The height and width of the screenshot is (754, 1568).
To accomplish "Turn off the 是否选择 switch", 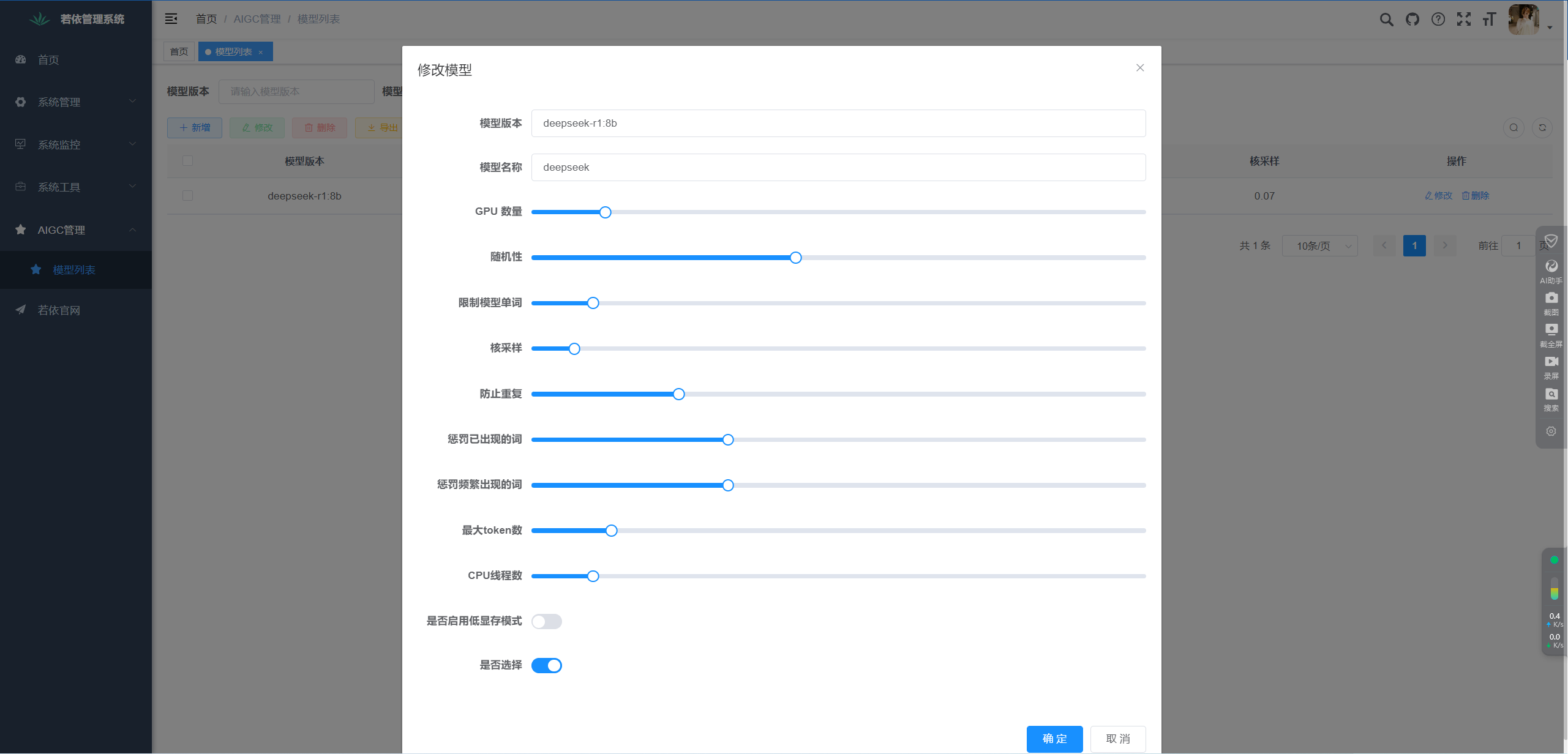I will (546, 665).
